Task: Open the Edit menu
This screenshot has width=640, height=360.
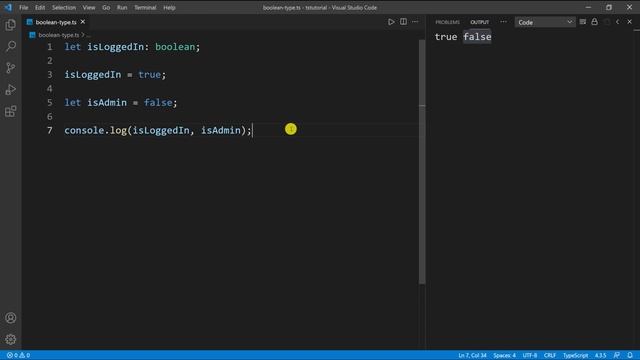Action: 40,7
